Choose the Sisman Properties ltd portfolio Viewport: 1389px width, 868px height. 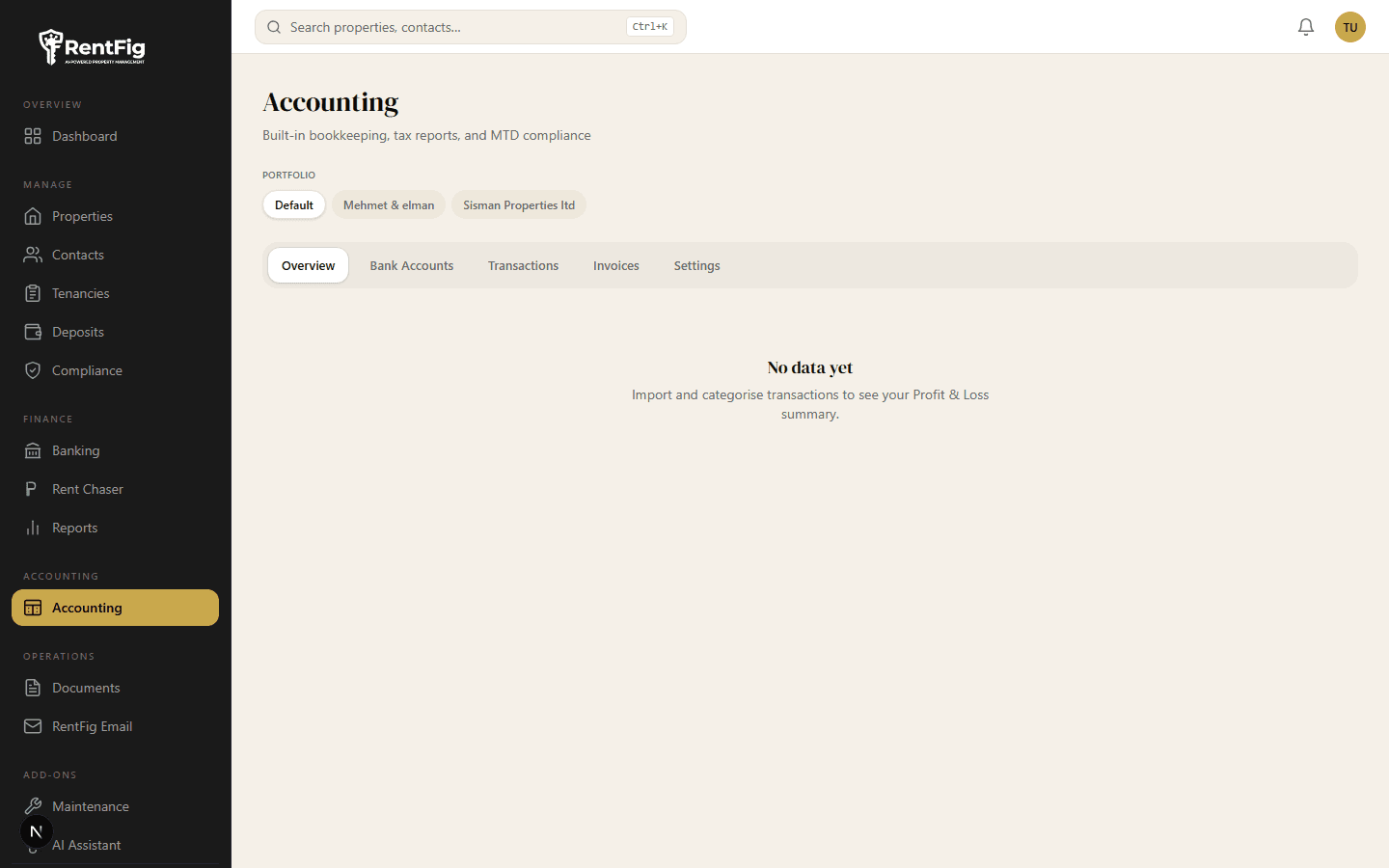click(x=519, y=204)
